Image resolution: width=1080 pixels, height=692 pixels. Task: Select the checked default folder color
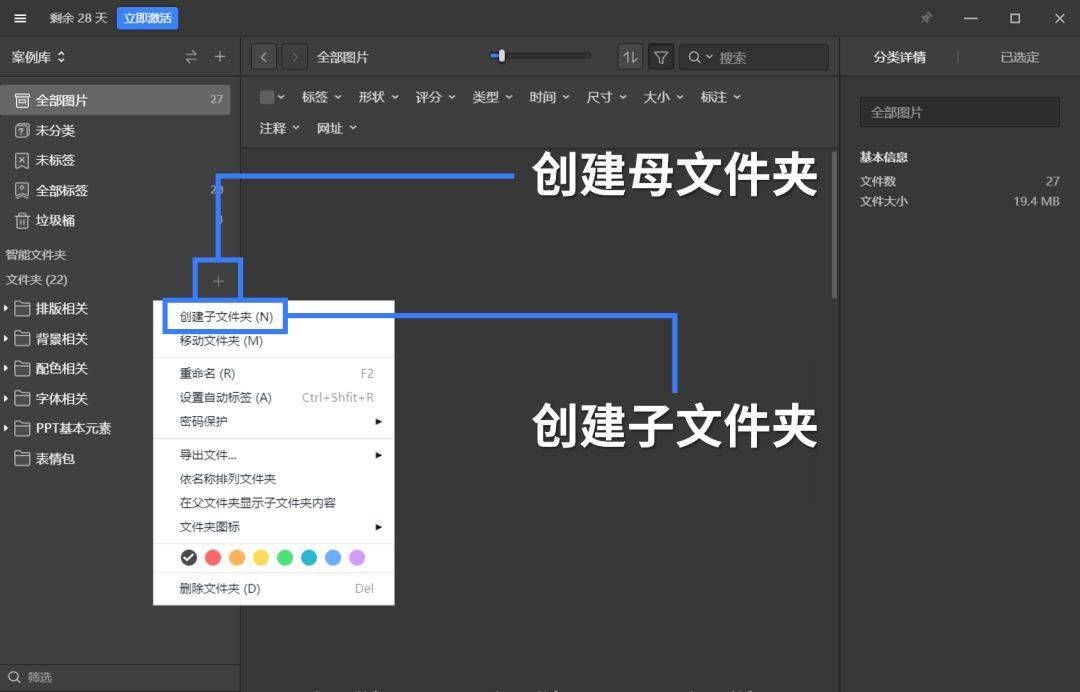coord(189,558)
